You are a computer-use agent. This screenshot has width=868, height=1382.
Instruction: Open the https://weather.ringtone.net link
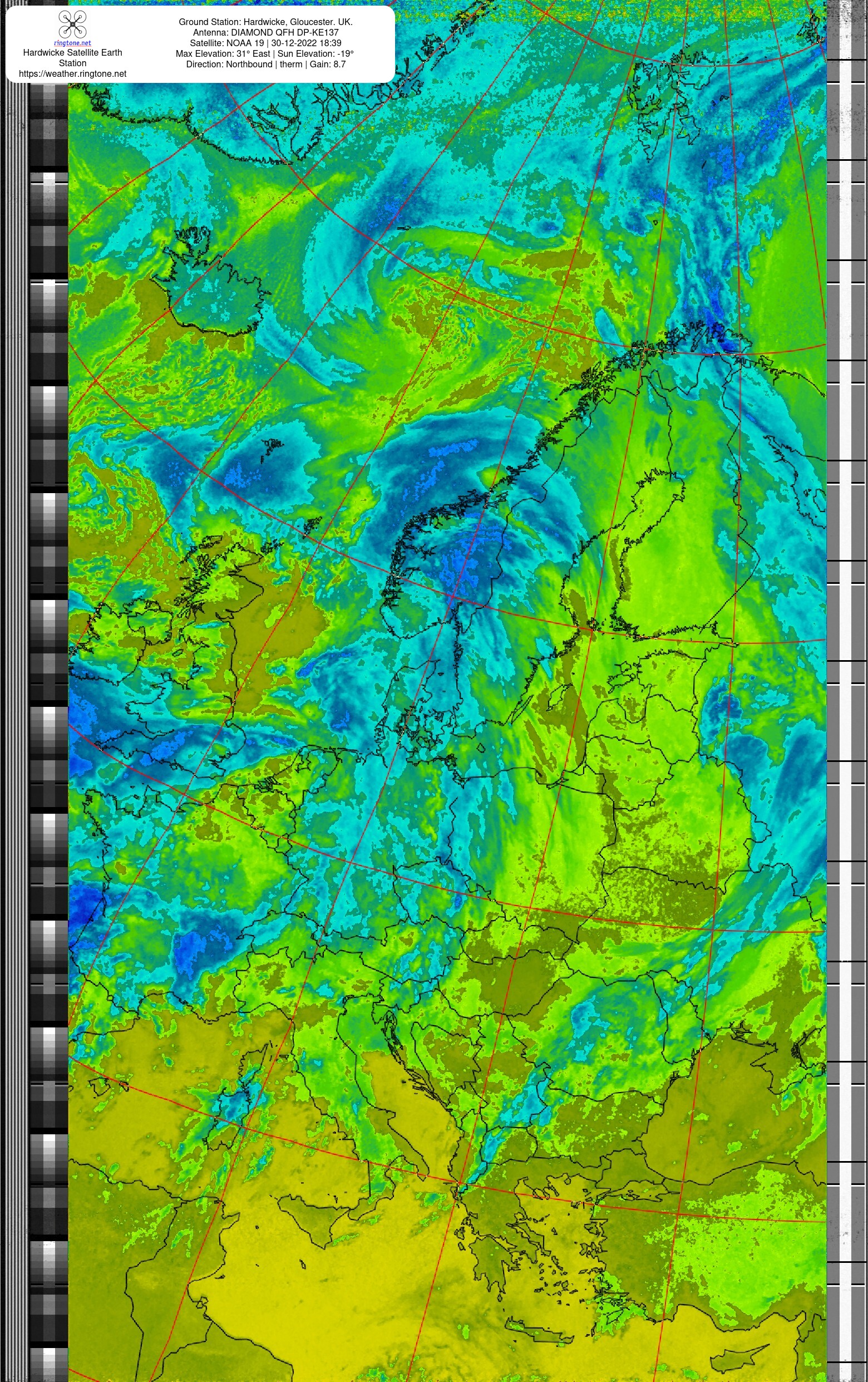tap(72, 73)
